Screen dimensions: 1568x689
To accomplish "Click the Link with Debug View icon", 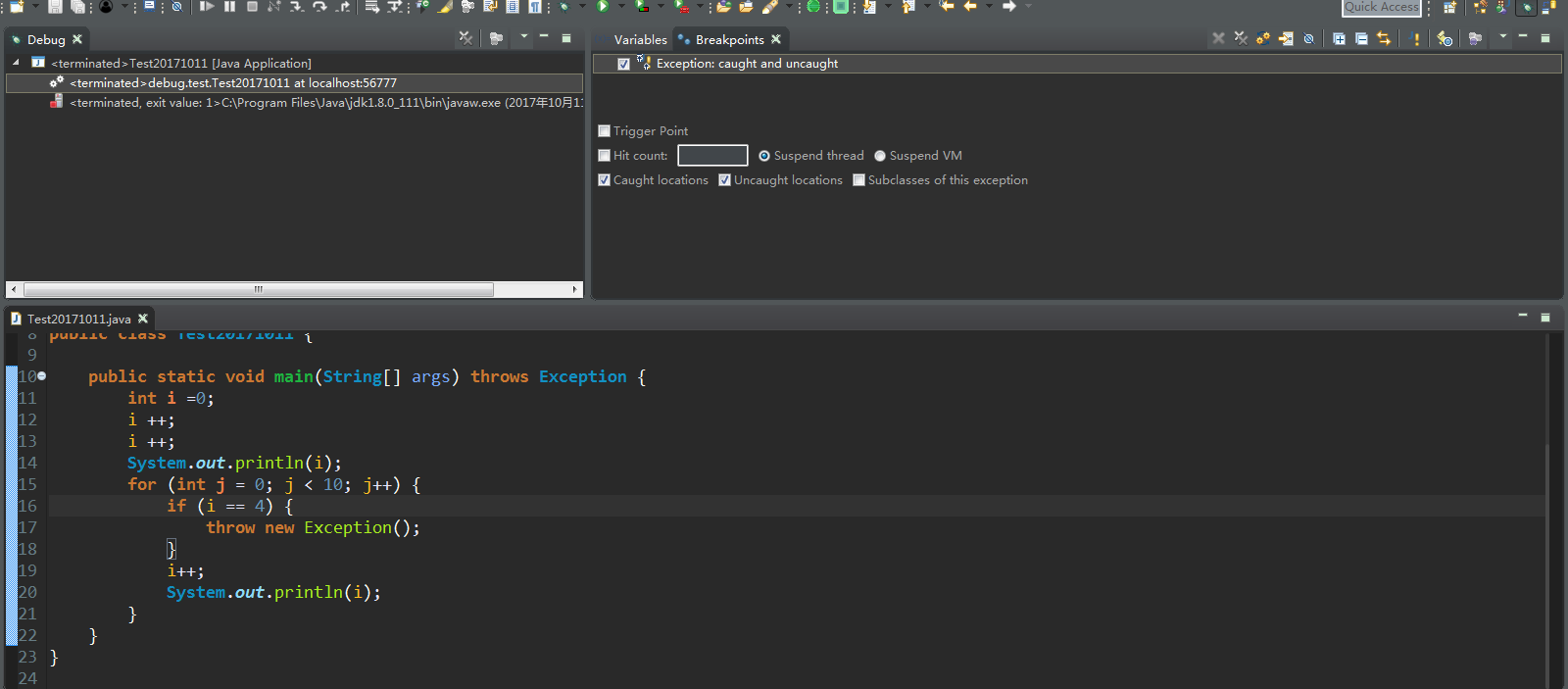I will tap(1384, 38).
